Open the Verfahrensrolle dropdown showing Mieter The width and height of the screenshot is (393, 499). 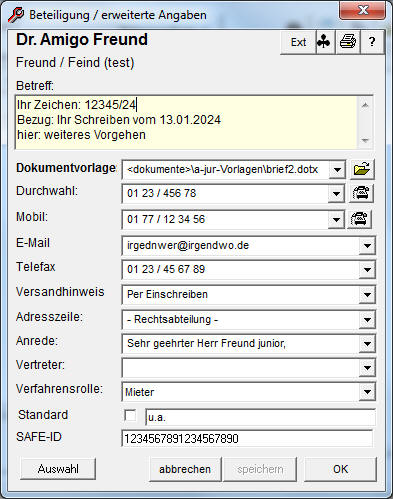[x=367, y=392]
